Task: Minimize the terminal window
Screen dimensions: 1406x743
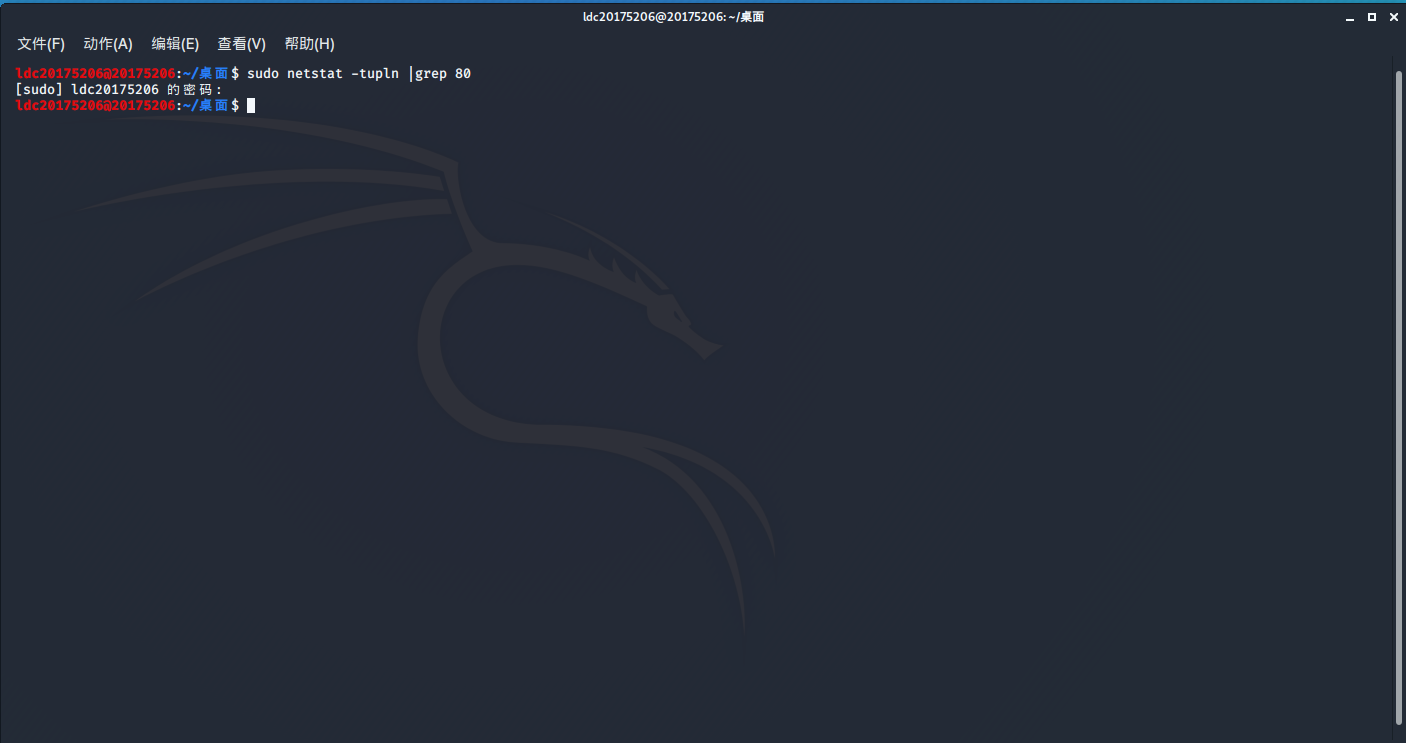Action: (x=1351, y=17)
